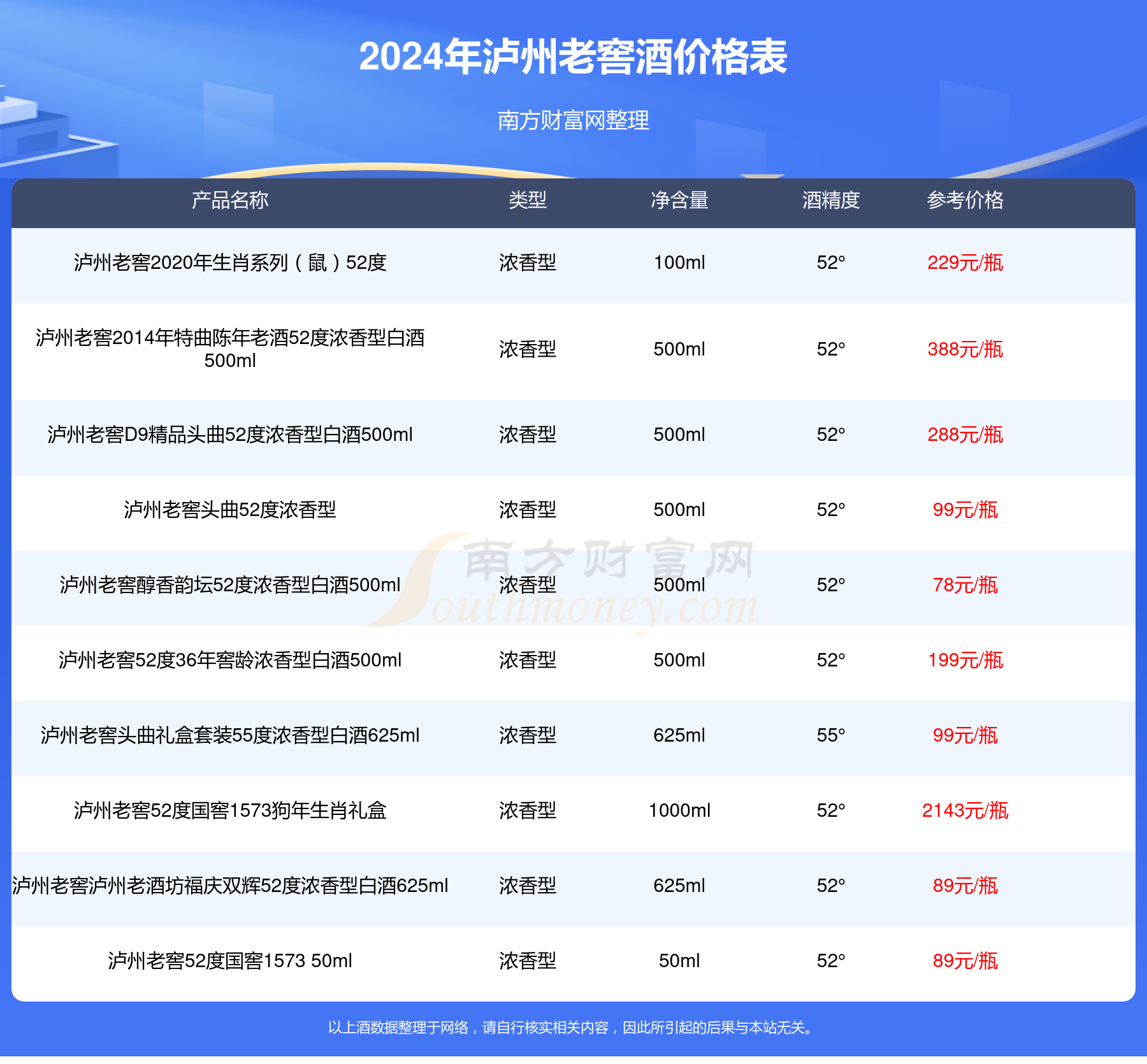Image resolution: width=1147 pixels, height=1064 pixels.
Task: Click the 78元/瓶 price
Action: [965, 585]
